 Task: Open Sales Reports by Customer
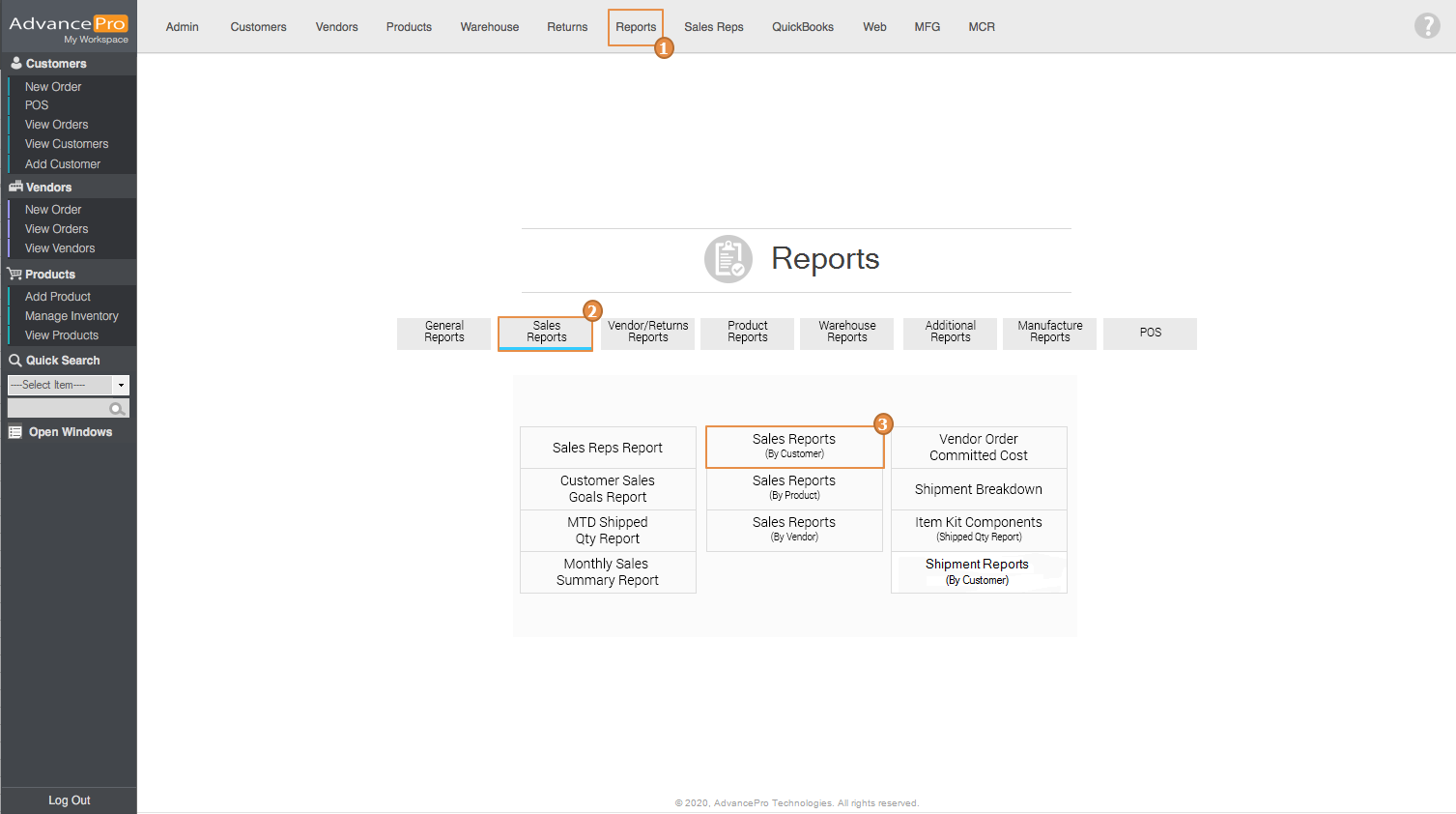click(x=794, y=447)
